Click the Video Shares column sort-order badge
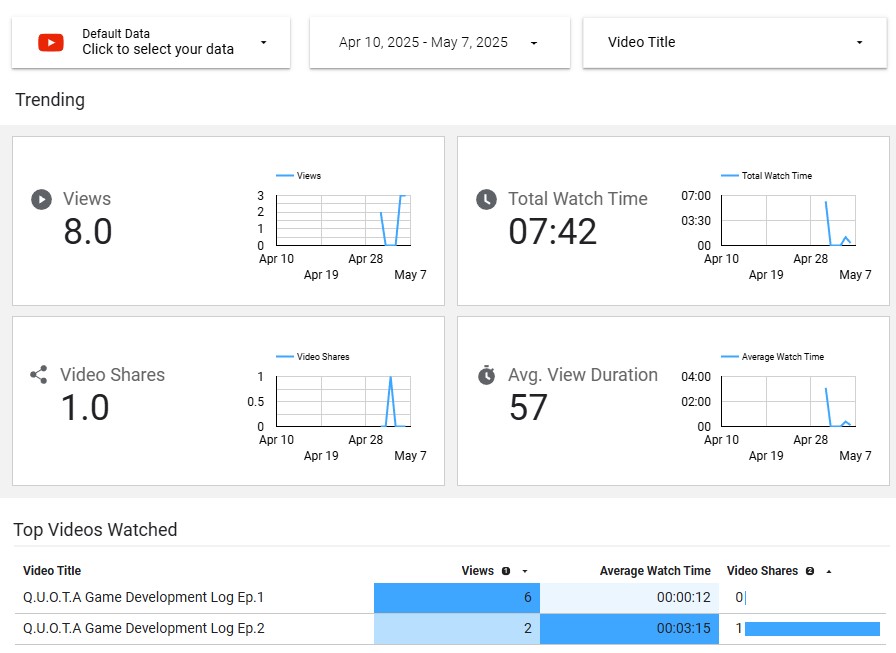This screenshot has width=896, height=653. (810, 571)
